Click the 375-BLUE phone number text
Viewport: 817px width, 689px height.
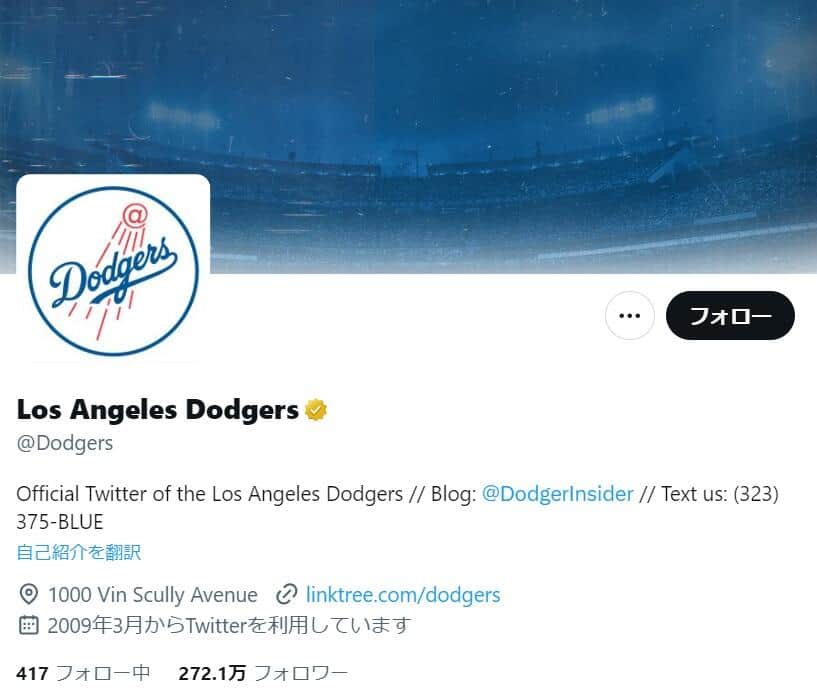(60, 522)
